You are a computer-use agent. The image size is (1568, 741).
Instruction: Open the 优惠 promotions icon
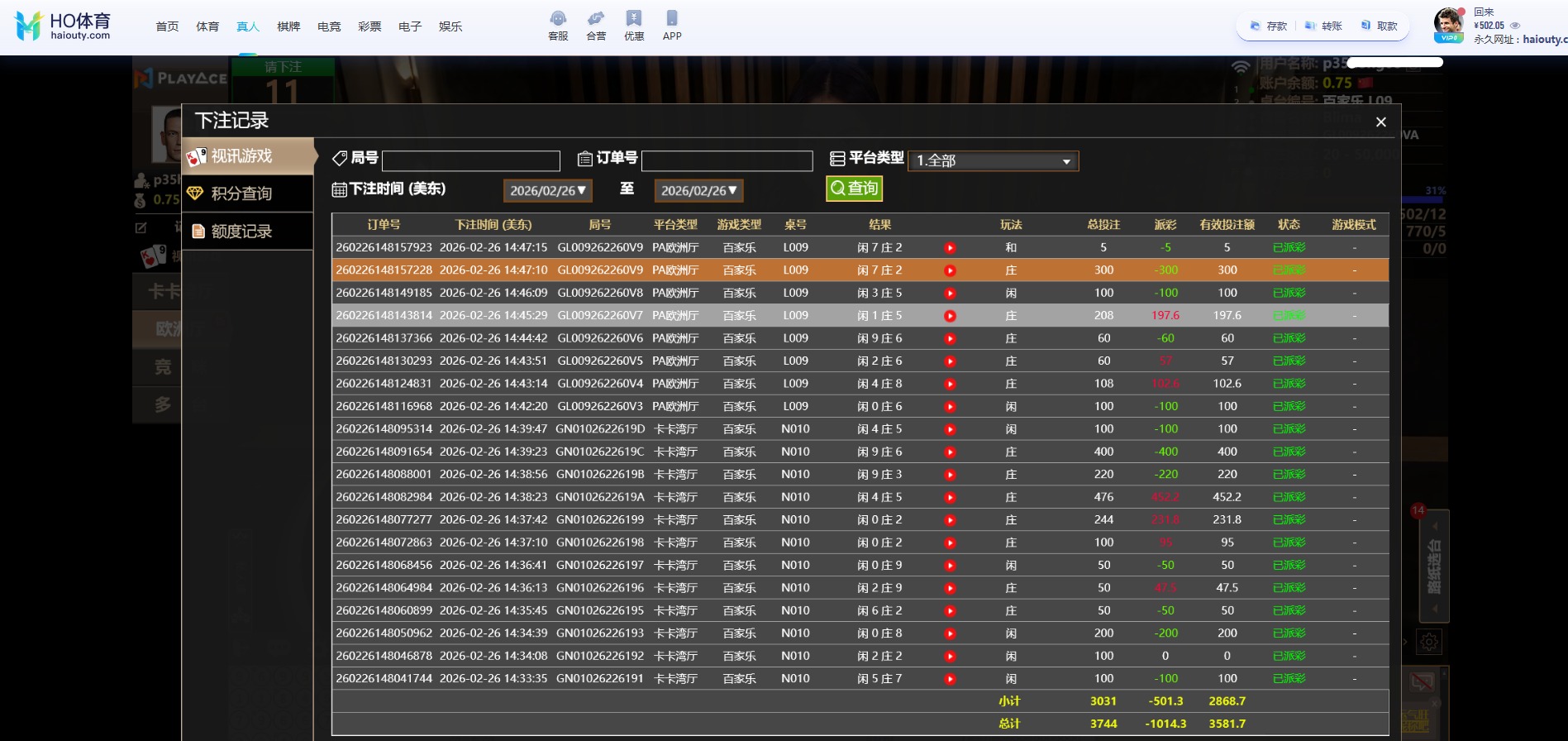click(634, 25)
